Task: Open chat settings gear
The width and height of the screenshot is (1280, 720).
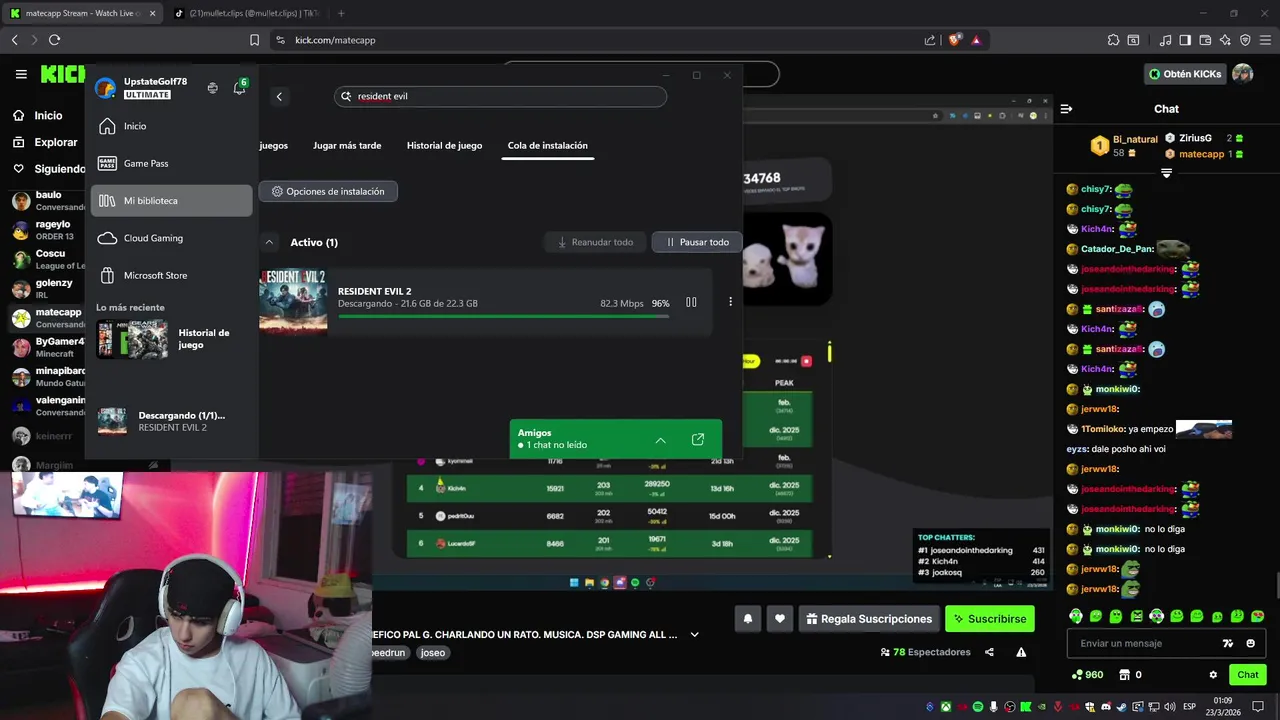Action: 1213,675
